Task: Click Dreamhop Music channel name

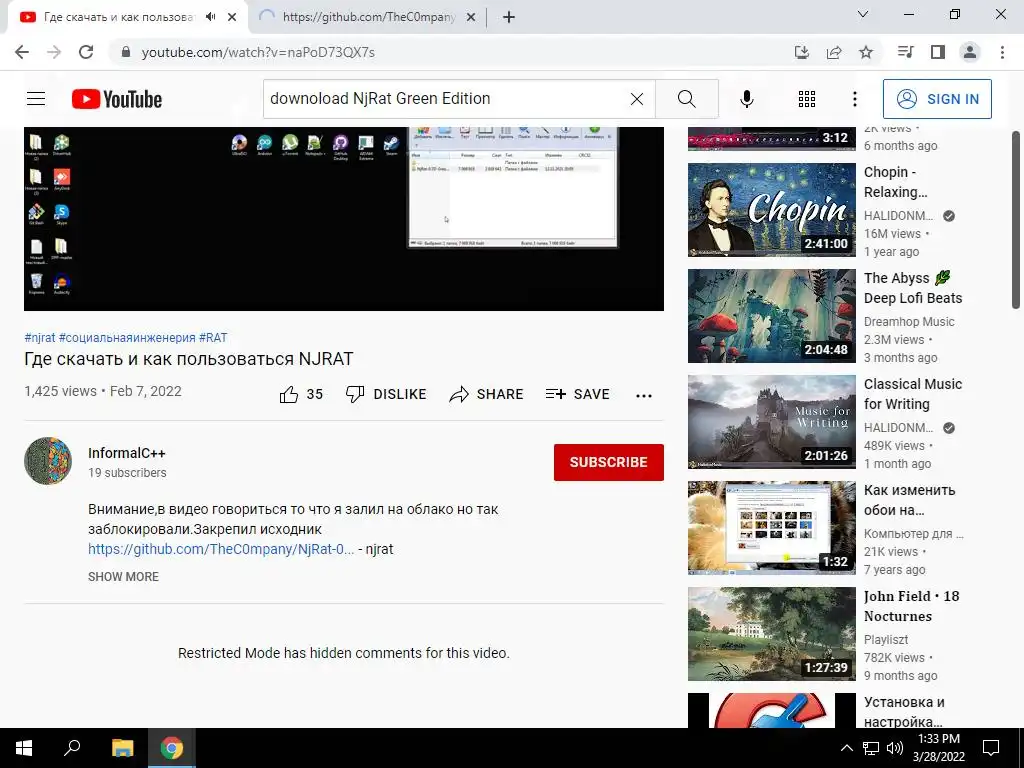Action: pyautogui.click(x=909, y=322)
